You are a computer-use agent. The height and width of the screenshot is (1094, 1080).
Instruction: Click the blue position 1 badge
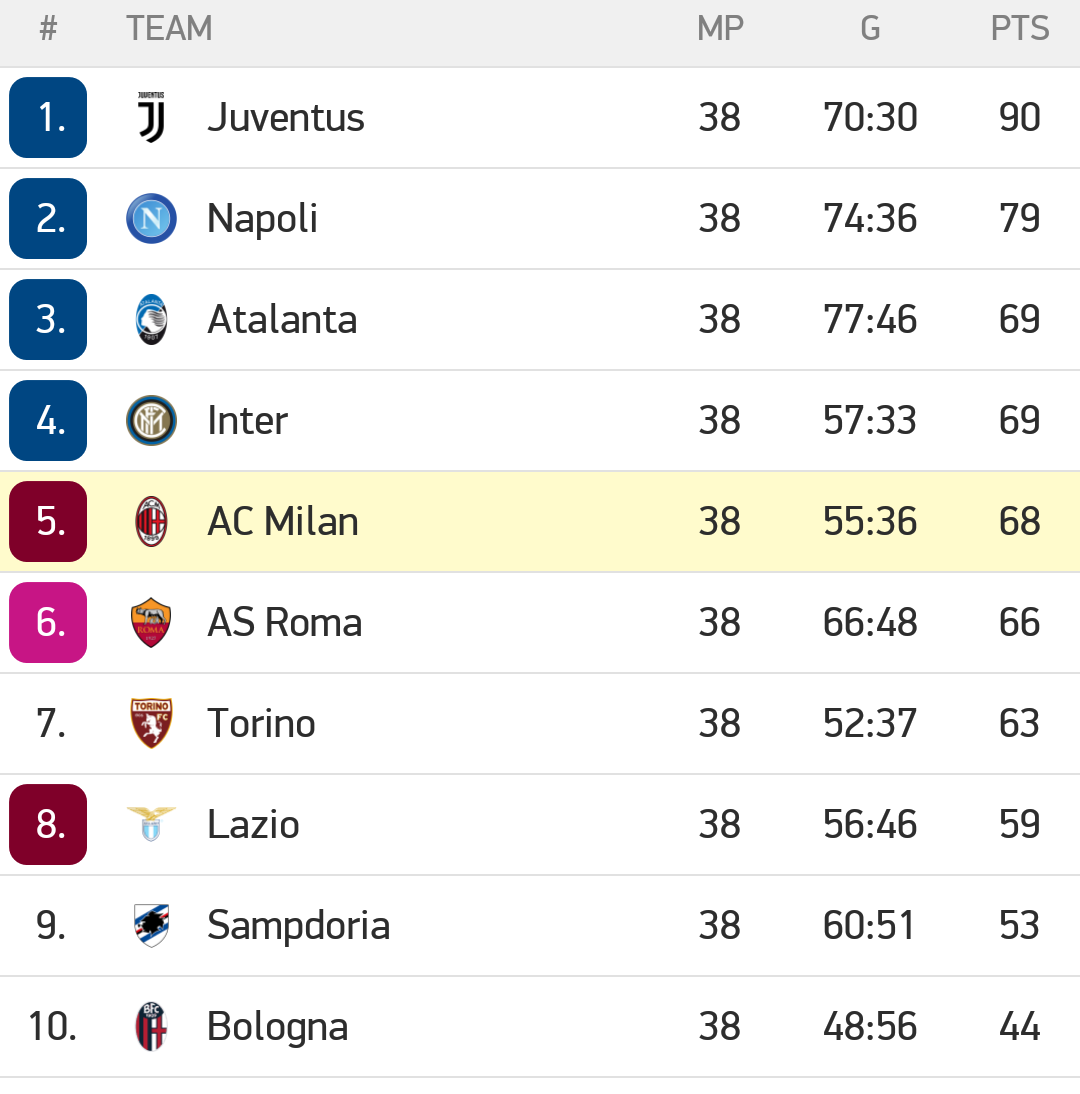[48, 117]
